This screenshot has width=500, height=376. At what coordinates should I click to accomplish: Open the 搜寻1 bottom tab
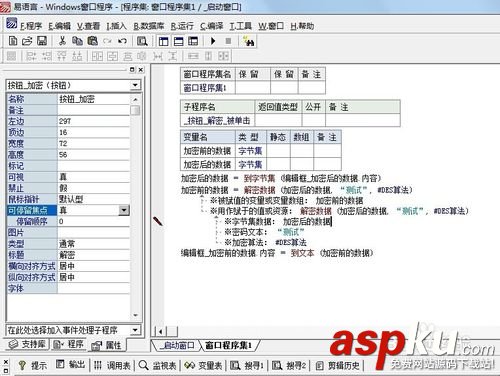click(x=247, y=365)
